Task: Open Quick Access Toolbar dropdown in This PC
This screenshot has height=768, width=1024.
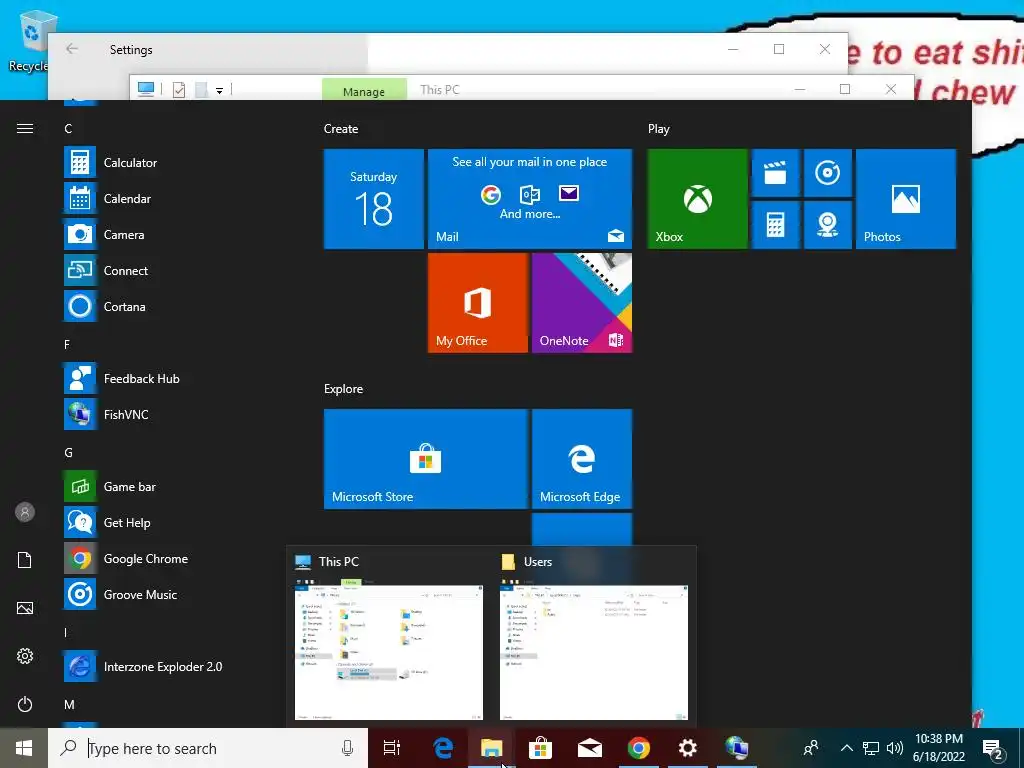Action: pyautogui.click(x=219, y=90)
